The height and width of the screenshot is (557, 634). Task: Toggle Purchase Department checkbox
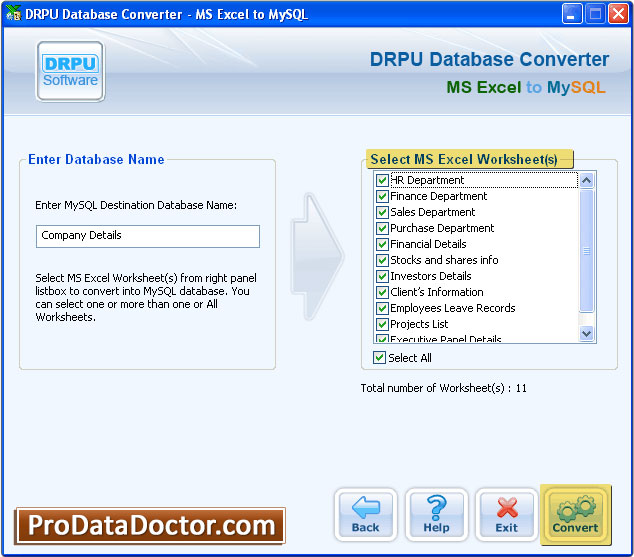point(382,228)
